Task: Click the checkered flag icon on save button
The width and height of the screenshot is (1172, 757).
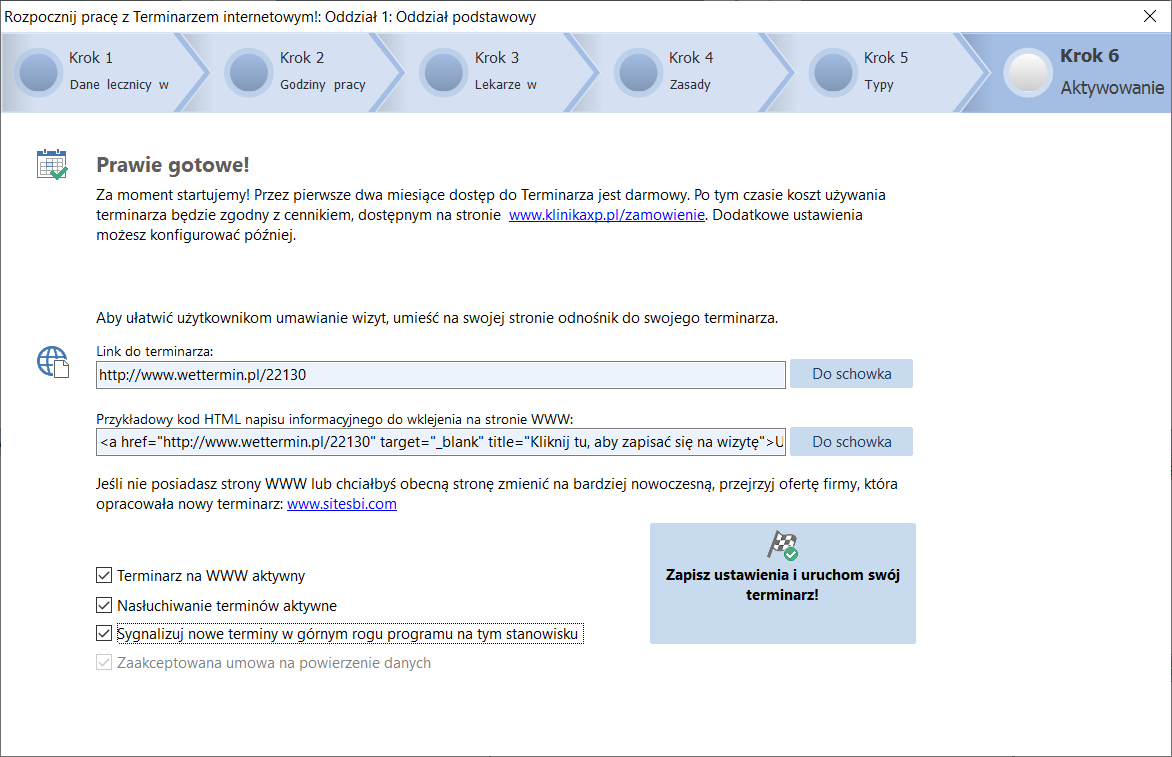Action: pos(783,546)
